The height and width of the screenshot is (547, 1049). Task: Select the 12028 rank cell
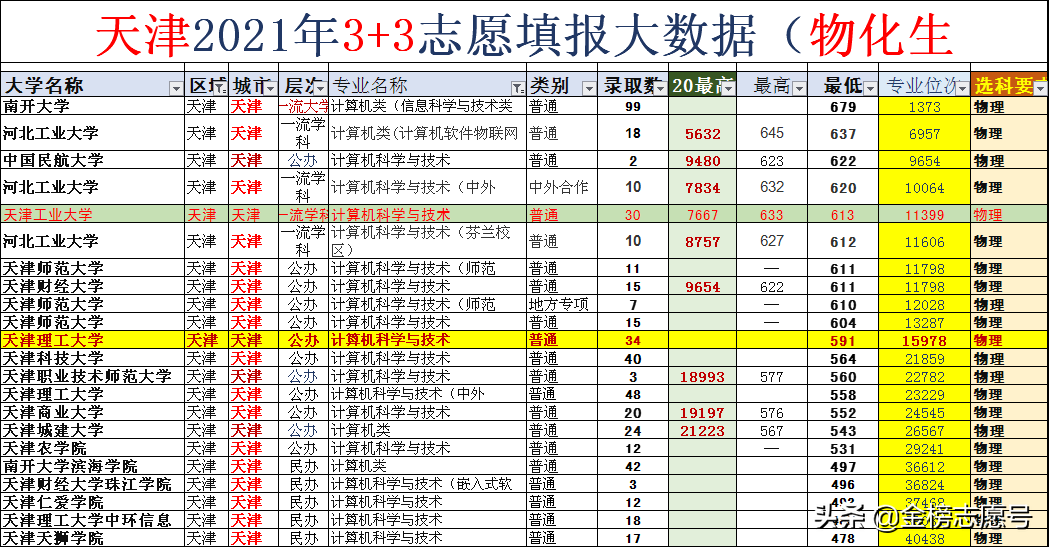click(x=925, y=304)
